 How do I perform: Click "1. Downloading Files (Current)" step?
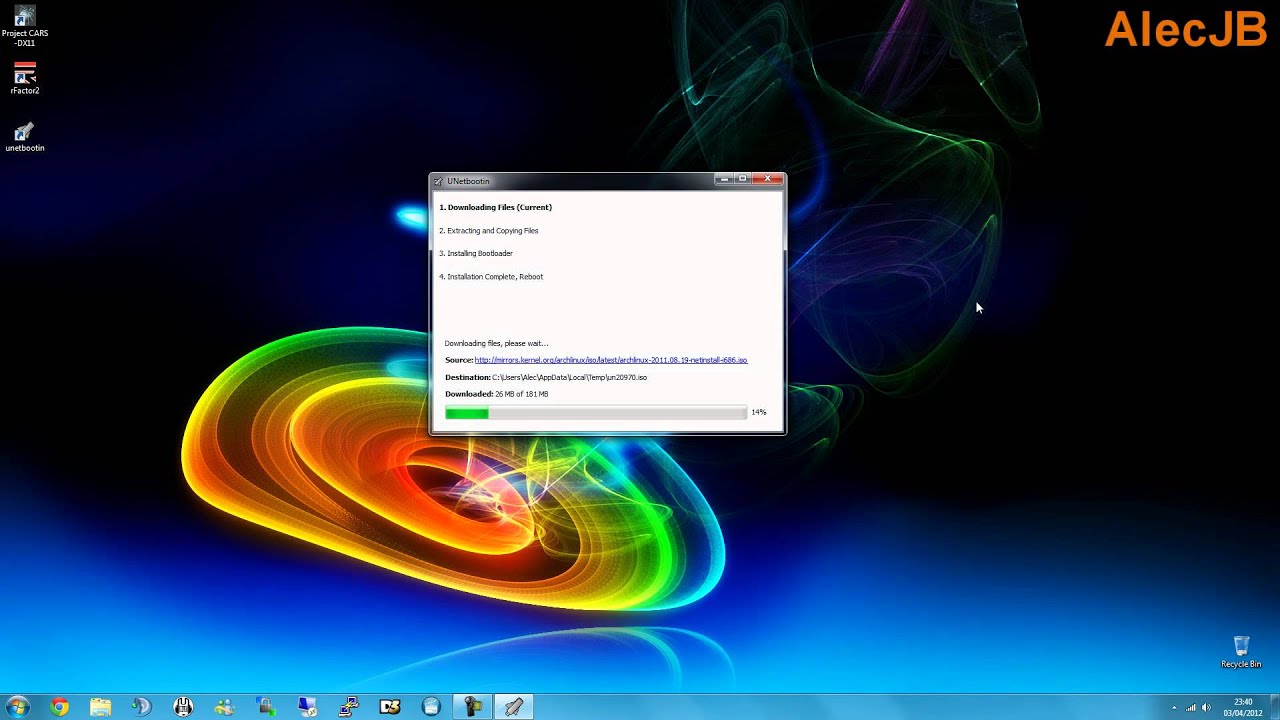[496, 207]
